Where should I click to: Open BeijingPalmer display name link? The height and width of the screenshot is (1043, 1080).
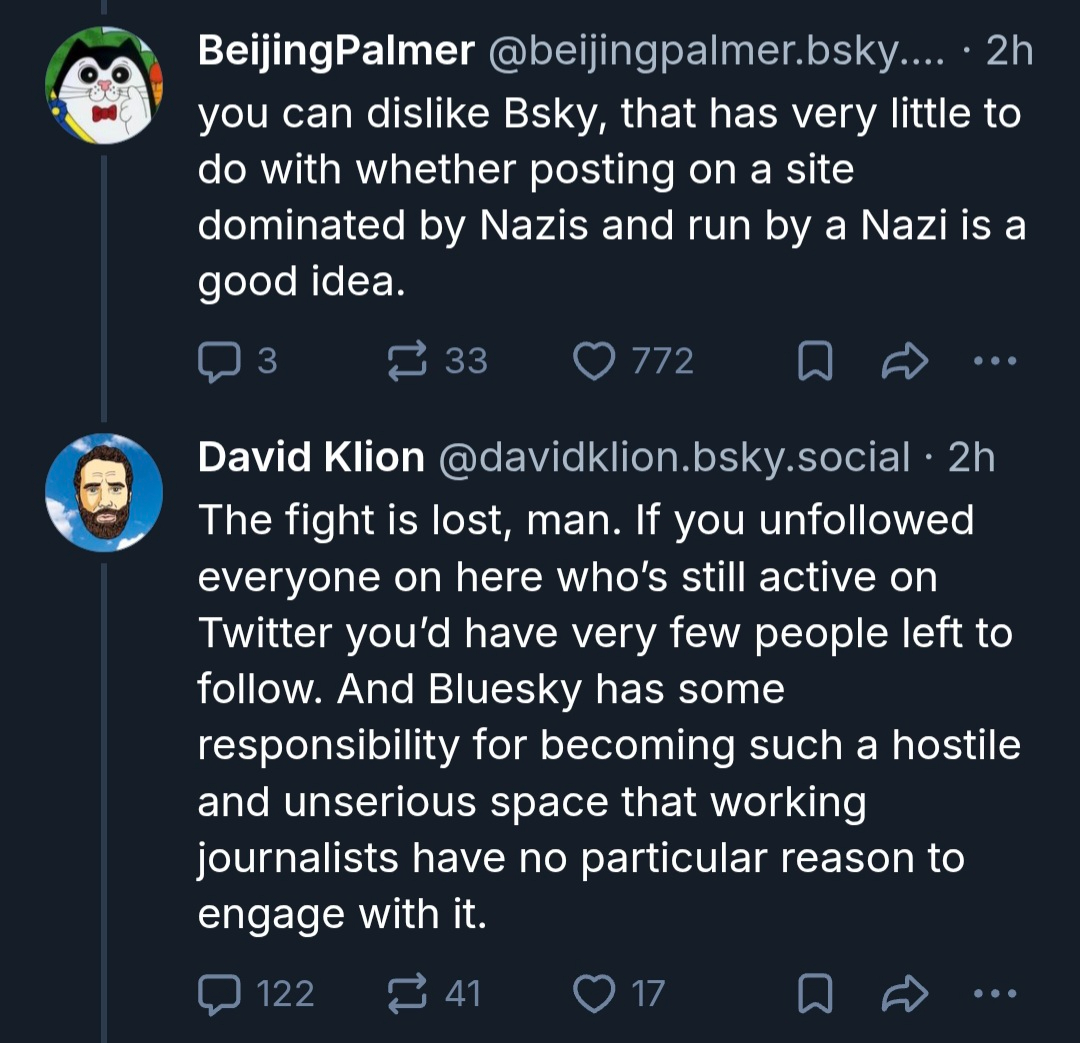(x=335, y=51)
